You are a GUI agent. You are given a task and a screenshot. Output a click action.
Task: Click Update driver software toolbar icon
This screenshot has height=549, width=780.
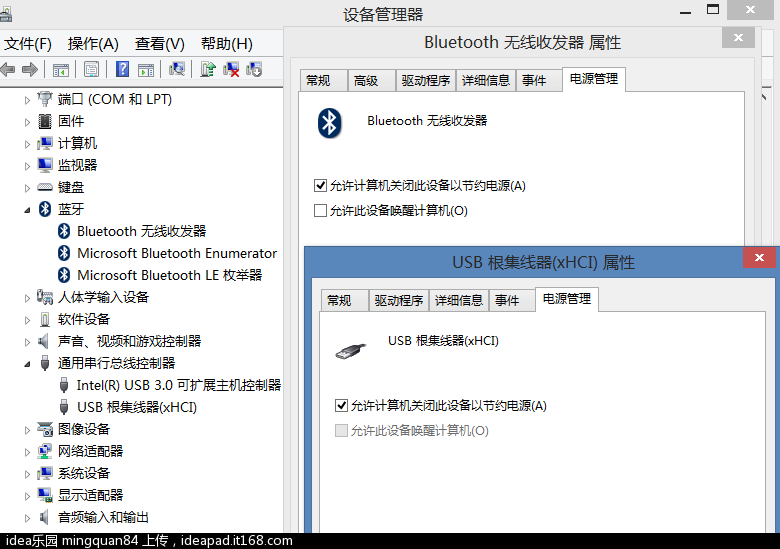click(207, 69)
